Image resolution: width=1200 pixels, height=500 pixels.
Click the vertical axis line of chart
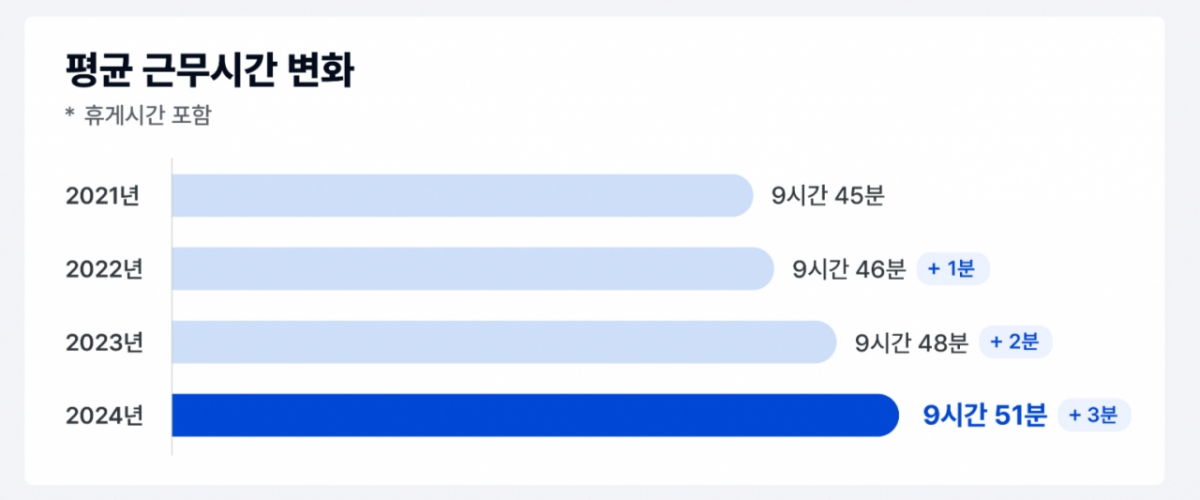point(171,306)
